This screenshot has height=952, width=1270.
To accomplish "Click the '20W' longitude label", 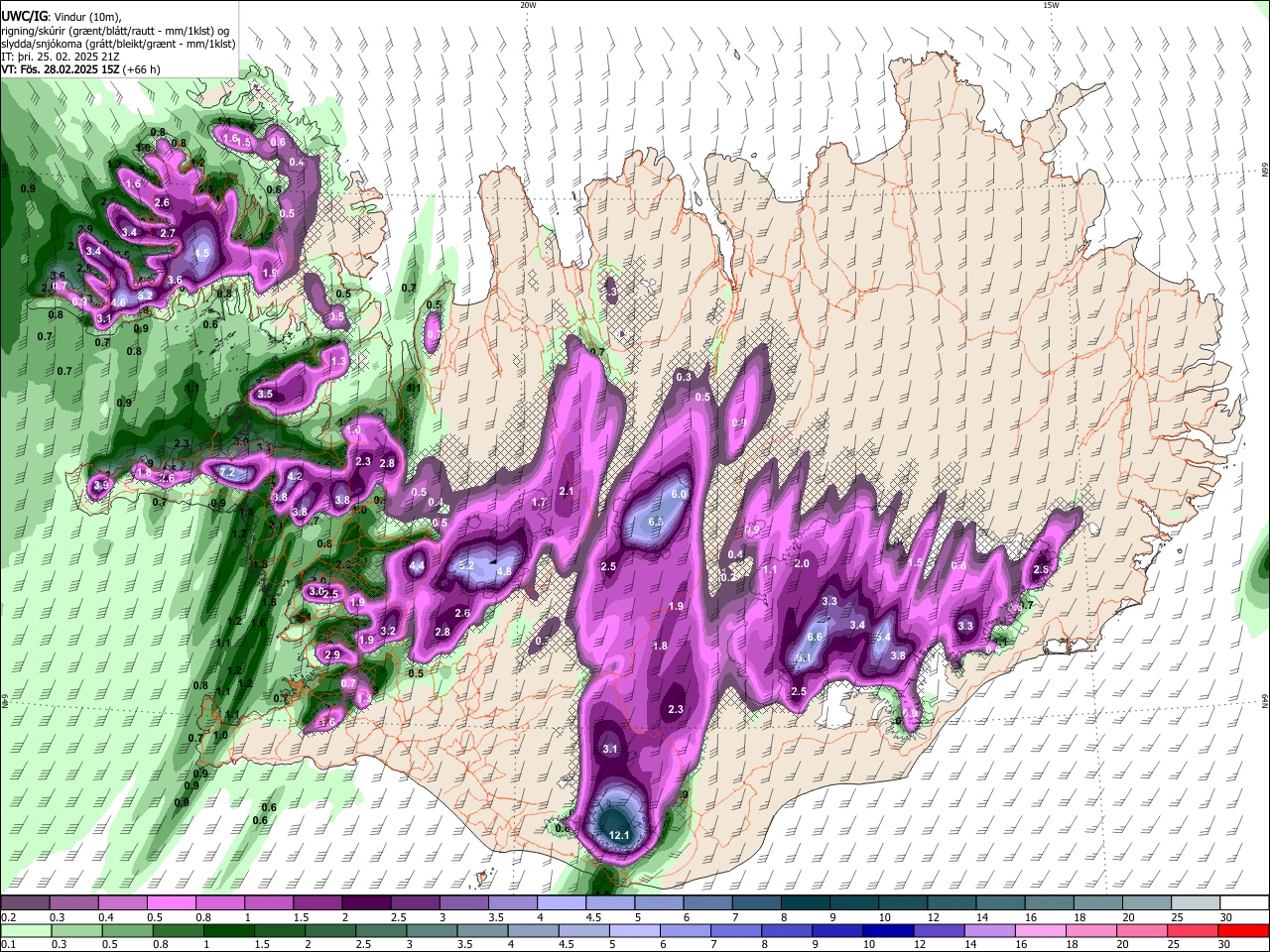I will pyautogui.click(x=528, y=5).
